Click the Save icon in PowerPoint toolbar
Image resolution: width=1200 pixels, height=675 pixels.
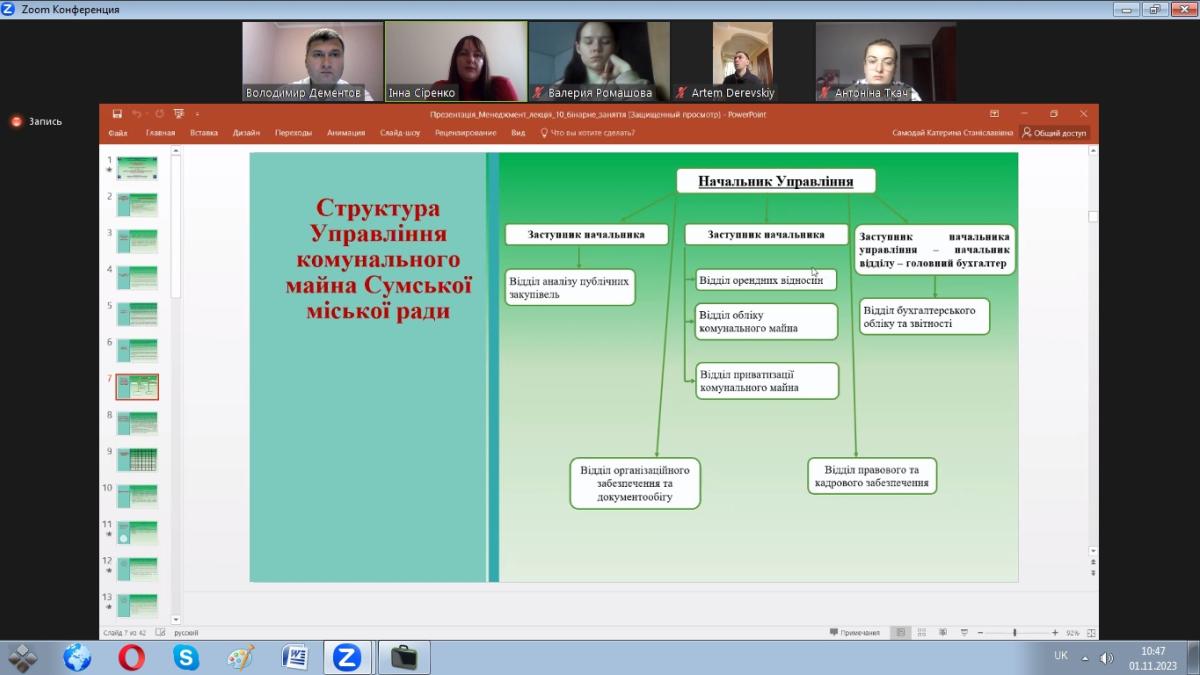(x=117, y=114)
